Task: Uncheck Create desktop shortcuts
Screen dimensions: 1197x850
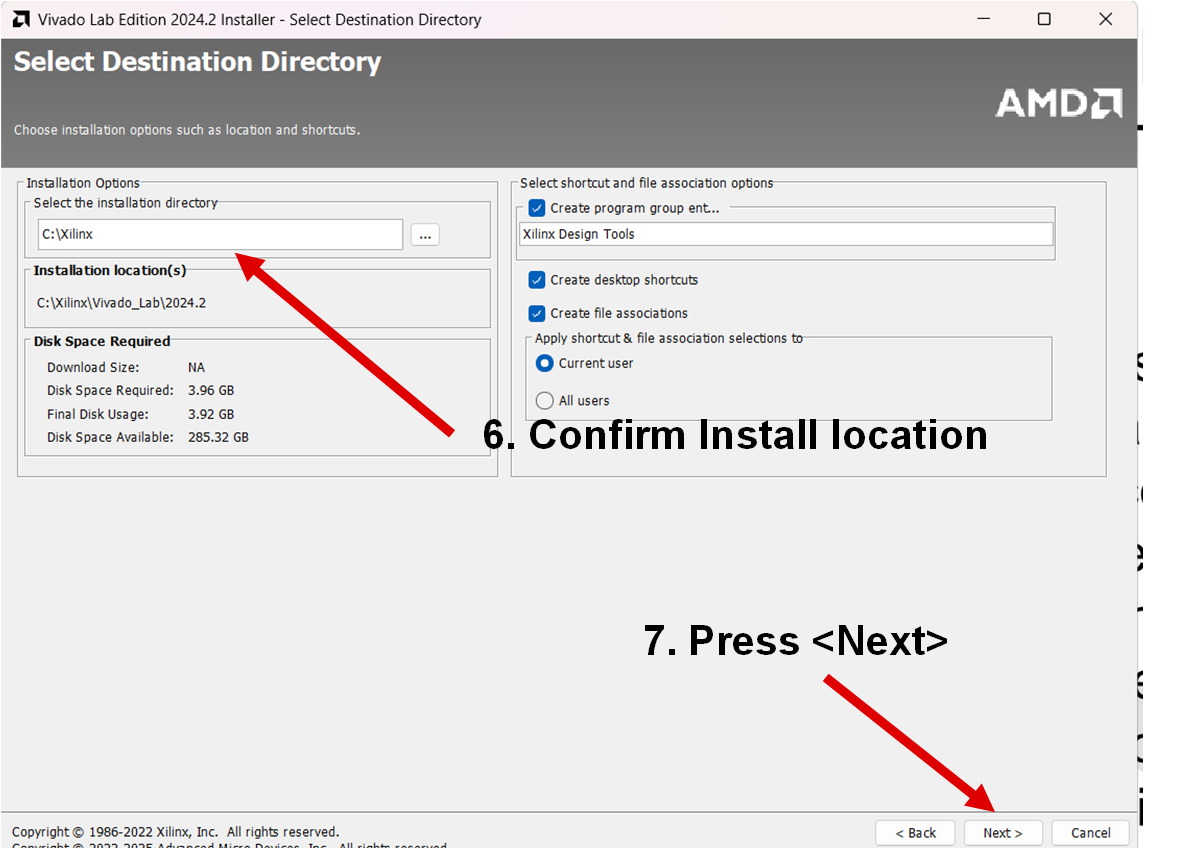Action: 537,280
